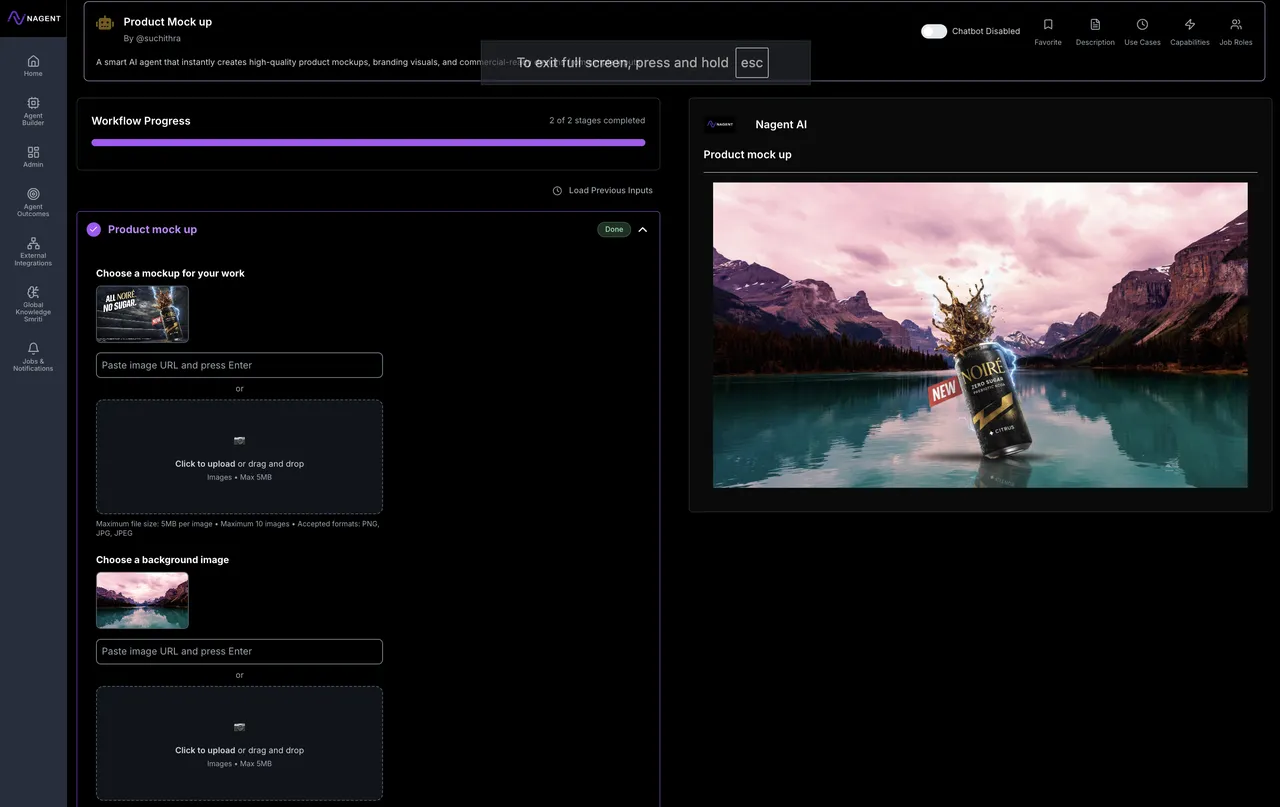Show the Use Cases tab
This screenshot has width=1280, height=807.
[1142, 31]
